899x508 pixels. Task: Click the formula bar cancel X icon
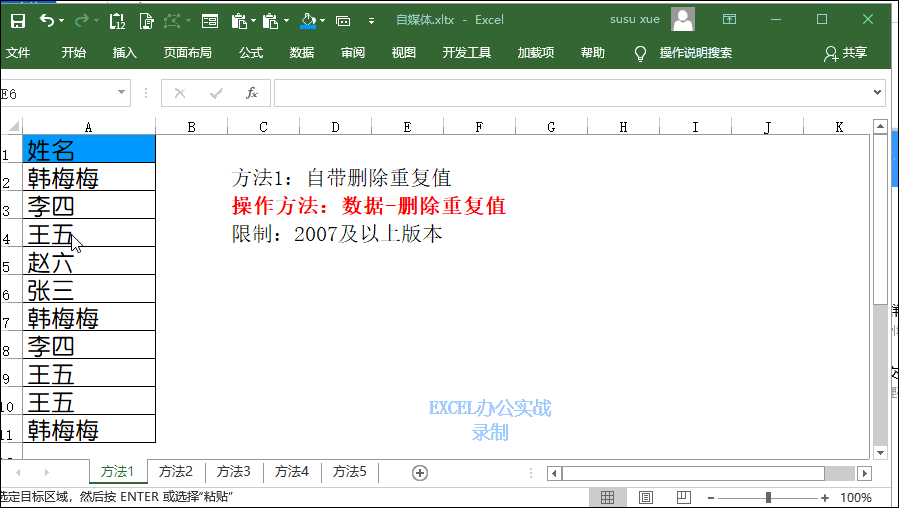point(180,93)
